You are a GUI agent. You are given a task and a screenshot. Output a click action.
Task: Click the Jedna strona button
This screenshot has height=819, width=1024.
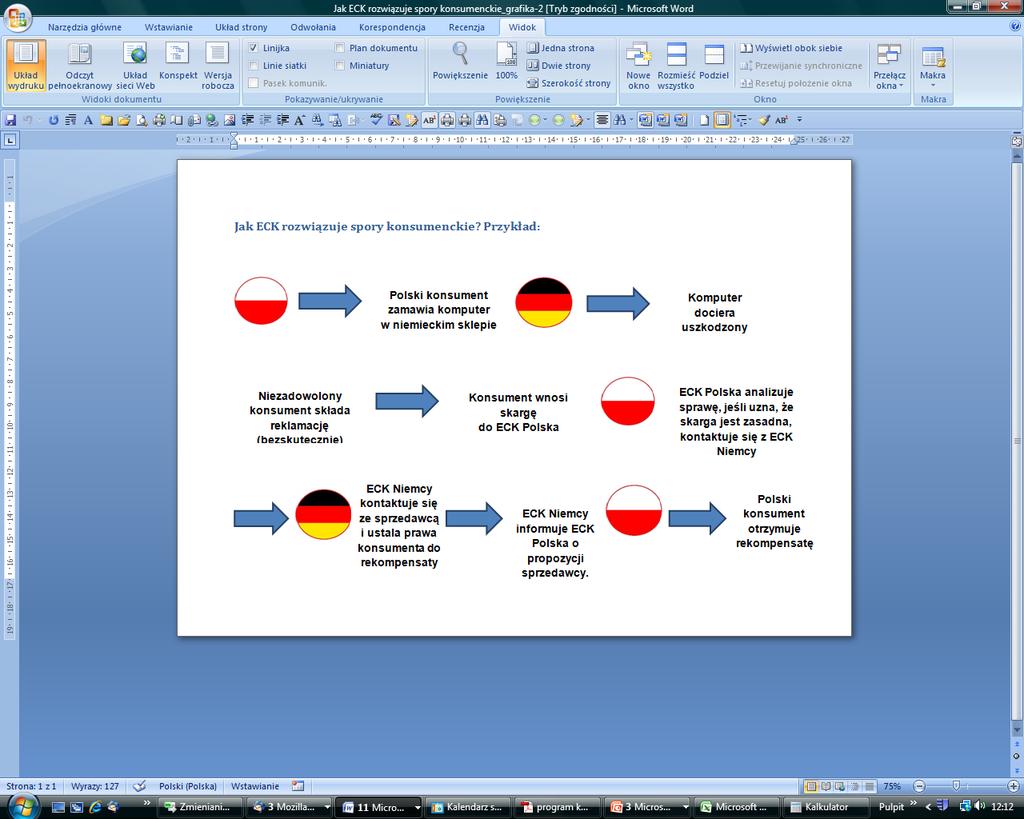coord(560,48)
